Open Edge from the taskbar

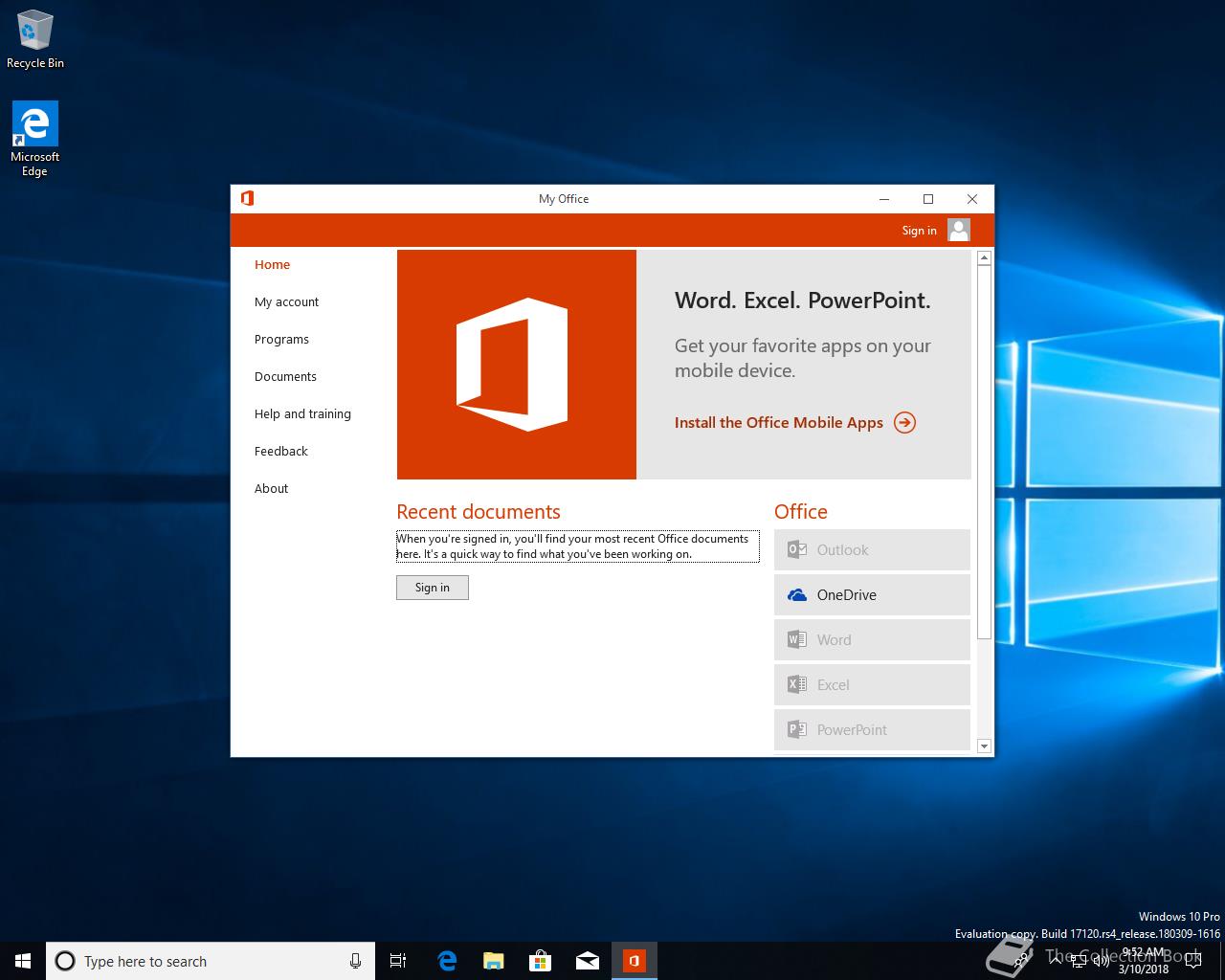pyautogui.click(x=446, y=961)
